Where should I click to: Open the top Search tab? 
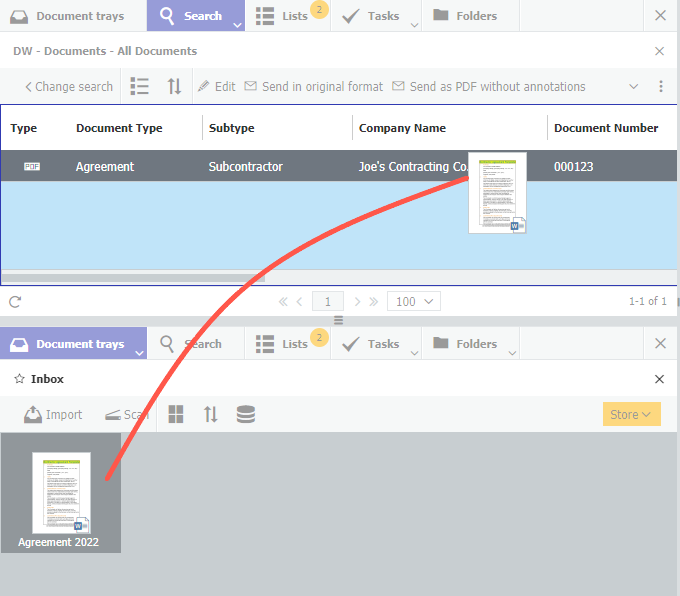pos(194,16)
